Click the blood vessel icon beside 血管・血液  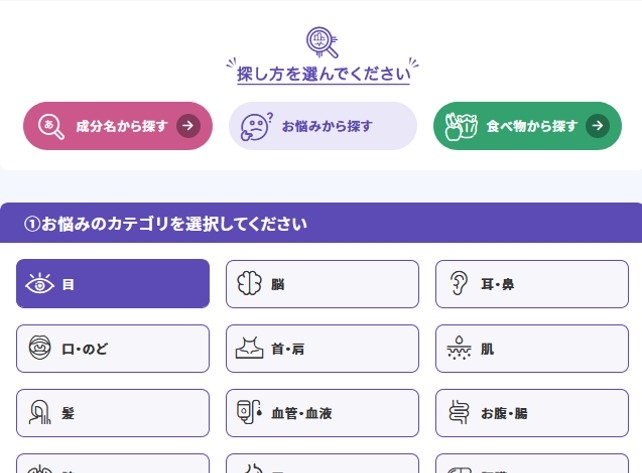[249, 413]
